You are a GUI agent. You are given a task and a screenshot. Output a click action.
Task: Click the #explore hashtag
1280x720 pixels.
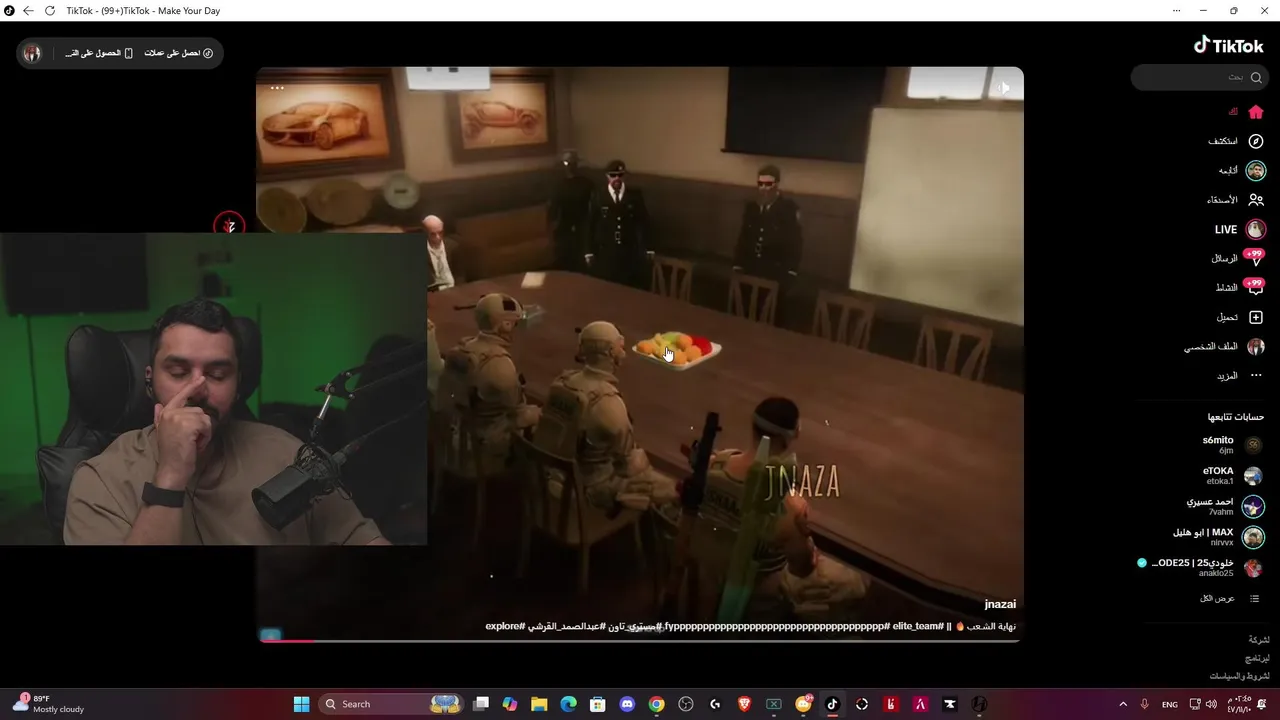click(505, 627)
